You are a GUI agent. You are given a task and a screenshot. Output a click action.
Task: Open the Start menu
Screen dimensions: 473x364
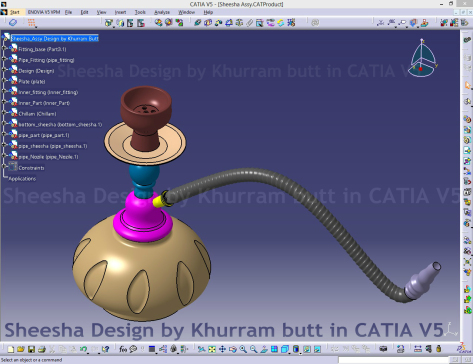[14, 12]
